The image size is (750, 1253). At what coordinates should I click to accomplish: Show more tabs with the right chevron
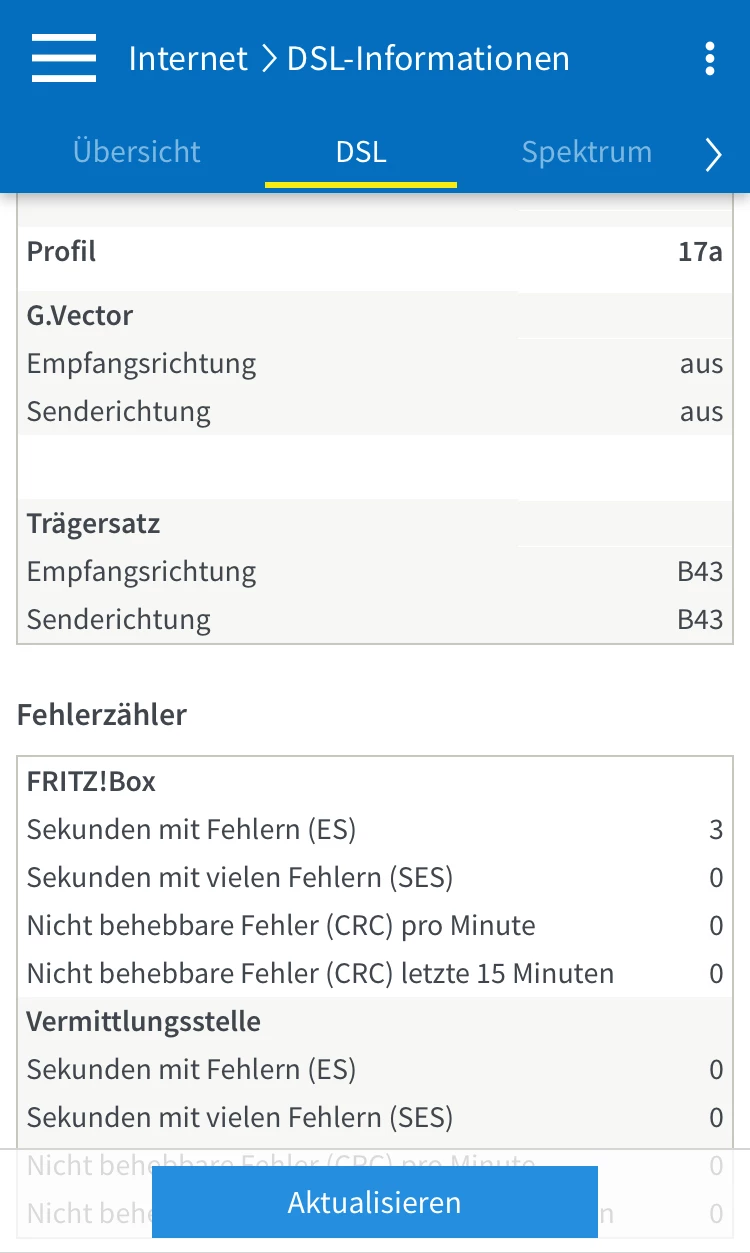click(x=713, y=154)
